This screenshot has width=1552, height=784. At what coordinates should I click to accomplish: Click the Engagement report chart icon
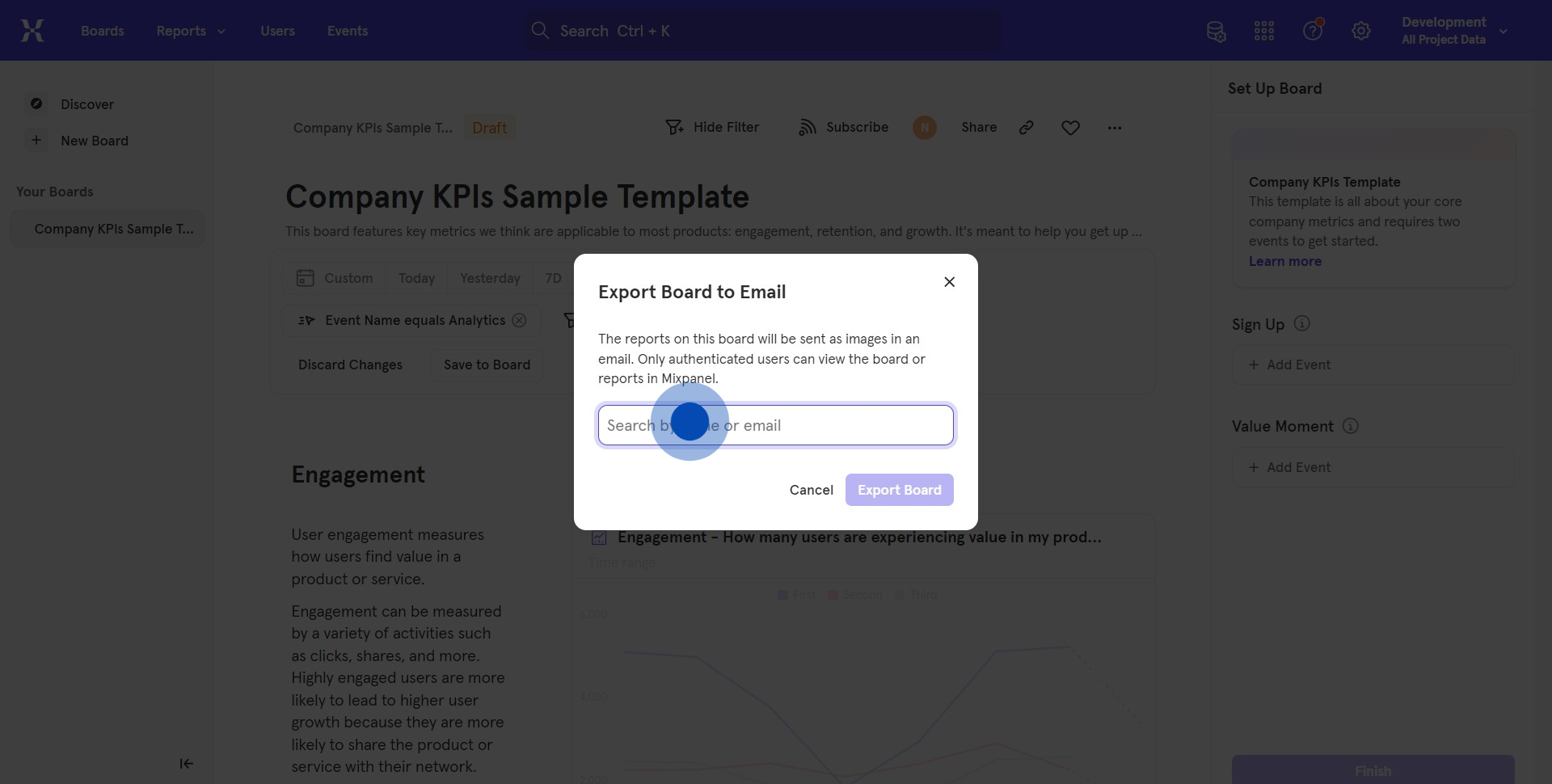coord(599,537)
